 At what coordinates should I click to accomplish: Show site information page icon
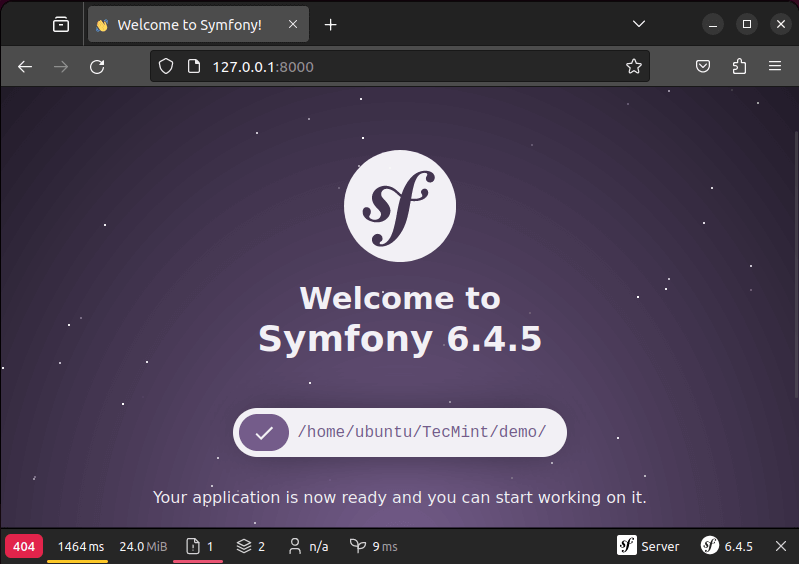pyautogui.click(x=194, y=66)
